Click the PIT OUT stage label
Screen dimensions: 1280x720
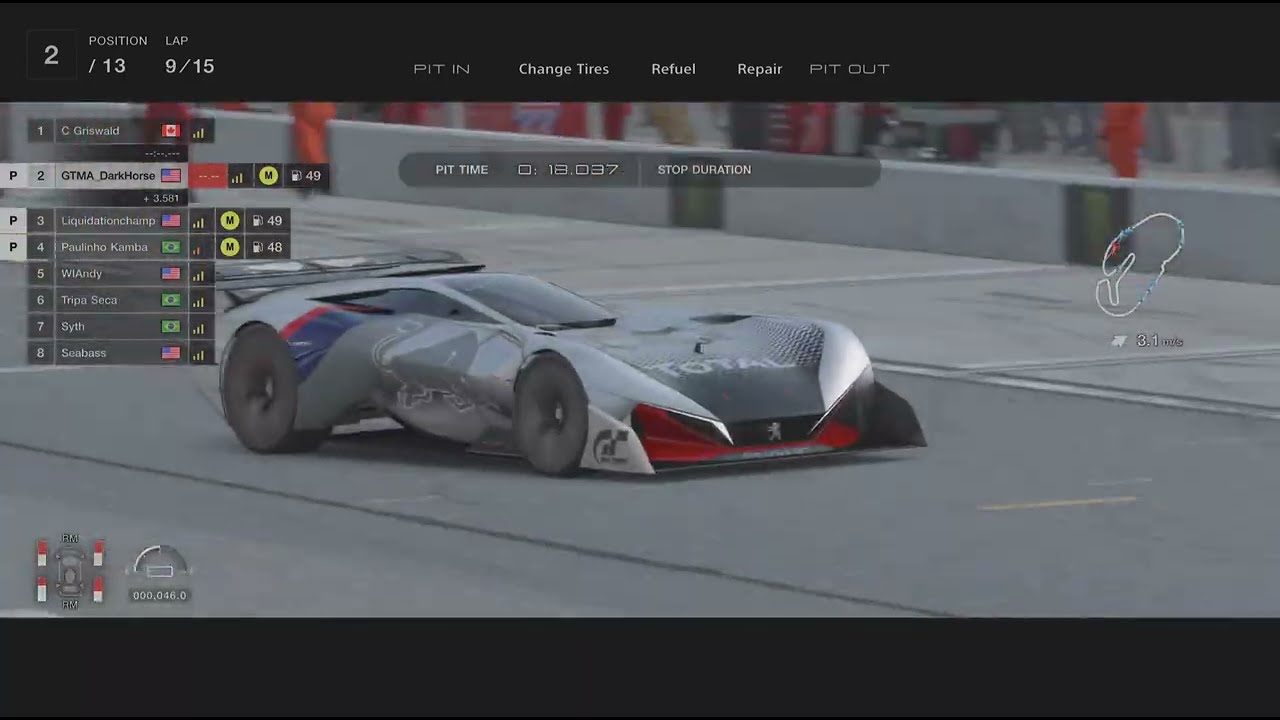pos(849,69)
